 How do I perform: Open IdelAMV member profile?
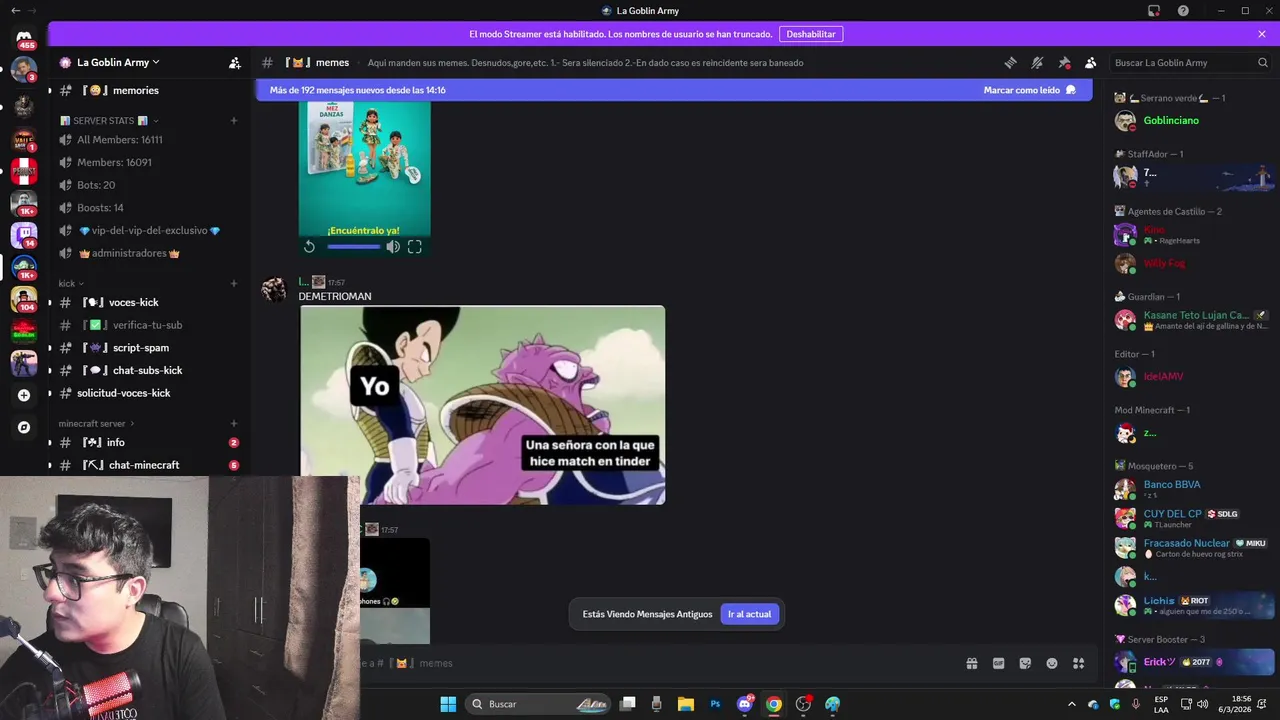click(x=1193, y=377)
